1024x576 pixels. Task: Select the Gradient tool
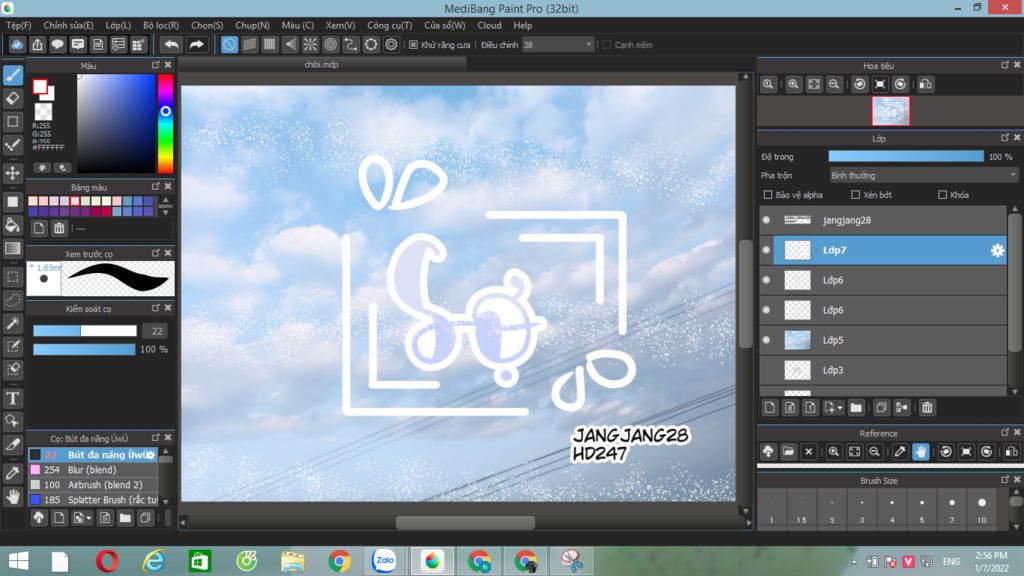tap(12, 249)
